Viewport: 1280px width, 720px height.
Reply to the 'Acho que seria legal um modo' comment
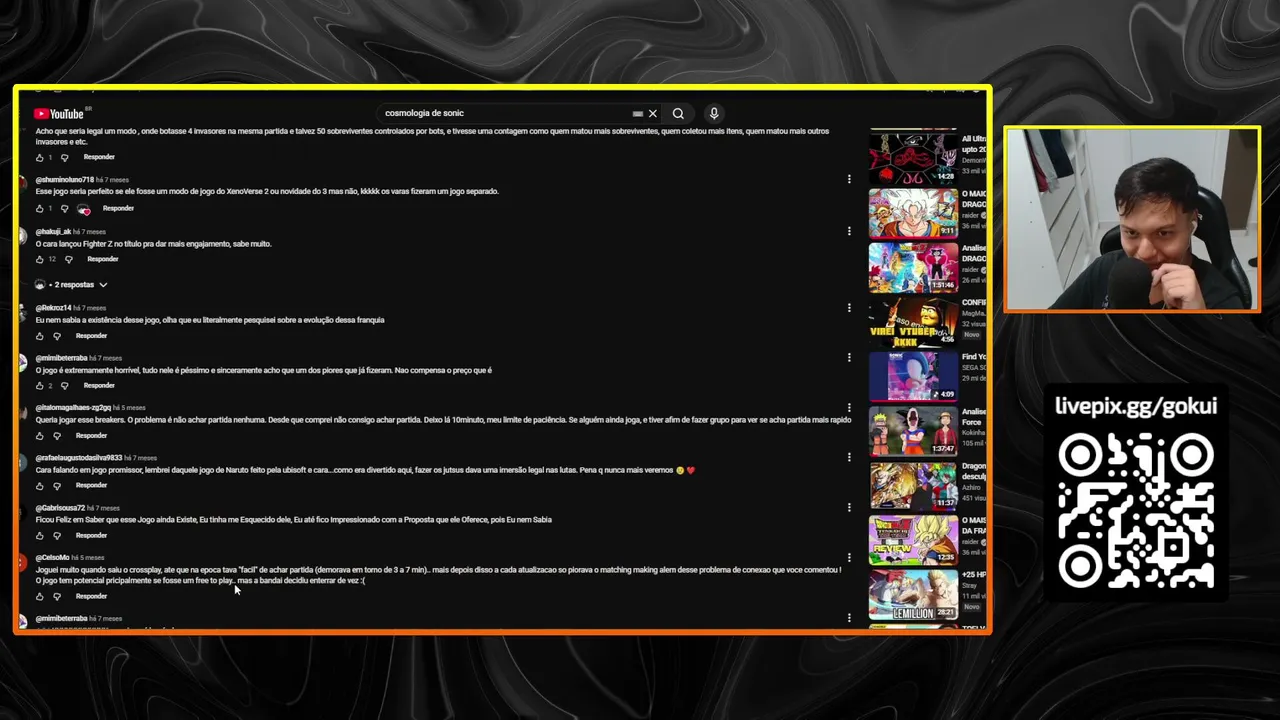[99, 157]
